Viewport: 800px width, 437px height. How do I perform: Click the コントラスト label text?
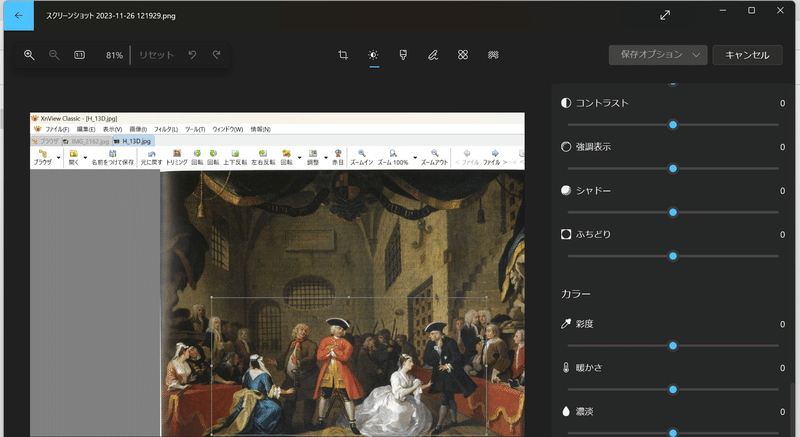602,103
